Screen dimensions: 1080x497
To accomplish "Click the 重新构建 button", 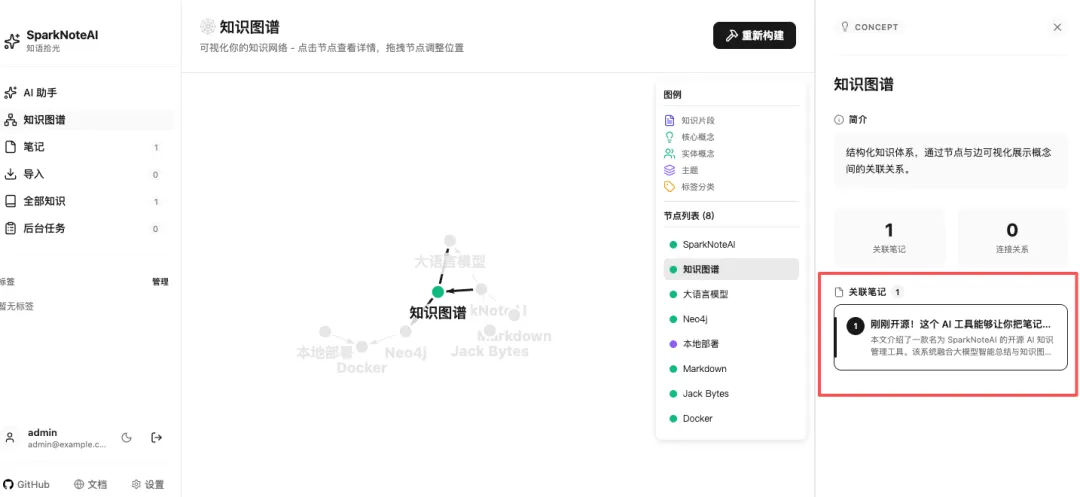I will pos(754,36).
